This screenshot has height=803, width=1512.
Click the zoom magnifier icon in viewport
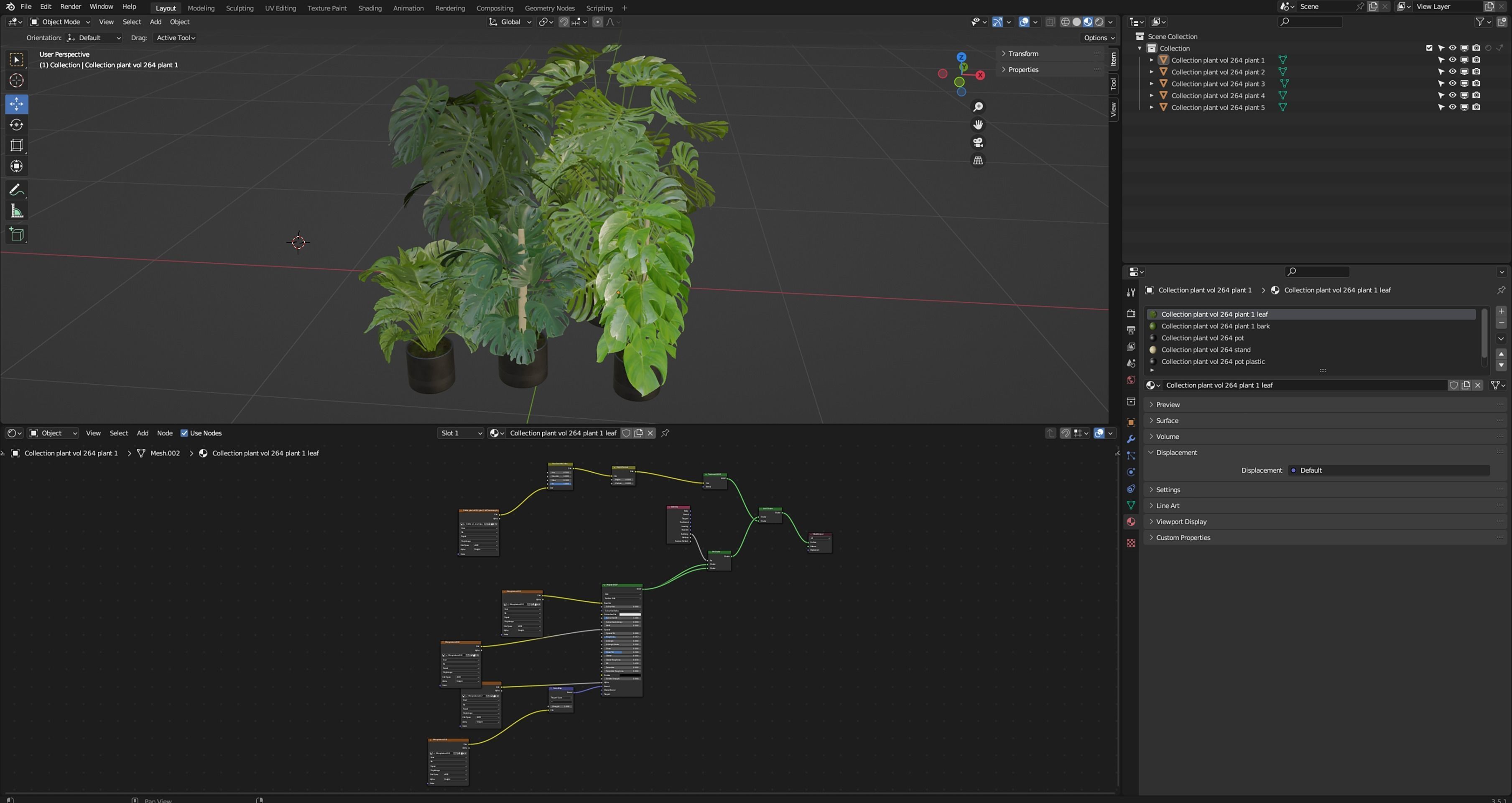tap(978, 107)
